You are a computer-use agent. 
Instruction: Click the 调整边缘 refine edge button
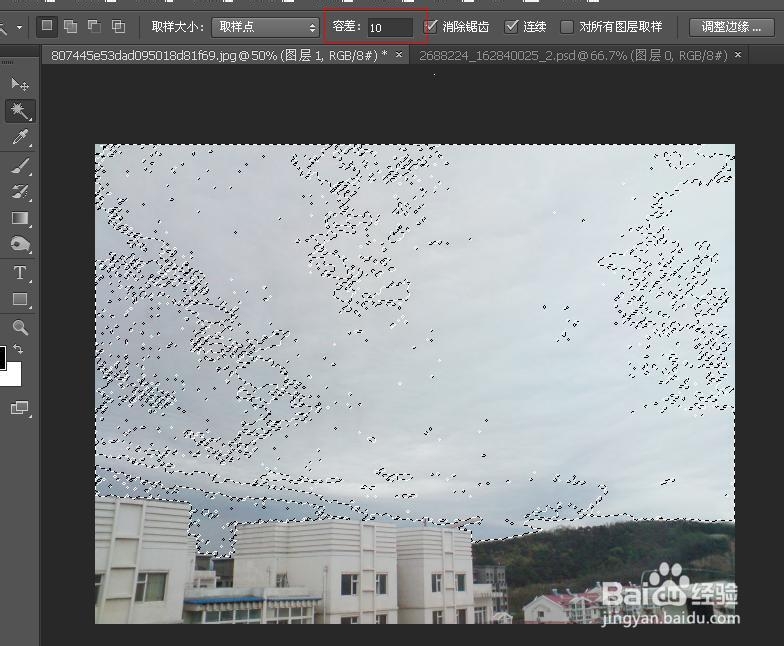[x=731, y=27]
